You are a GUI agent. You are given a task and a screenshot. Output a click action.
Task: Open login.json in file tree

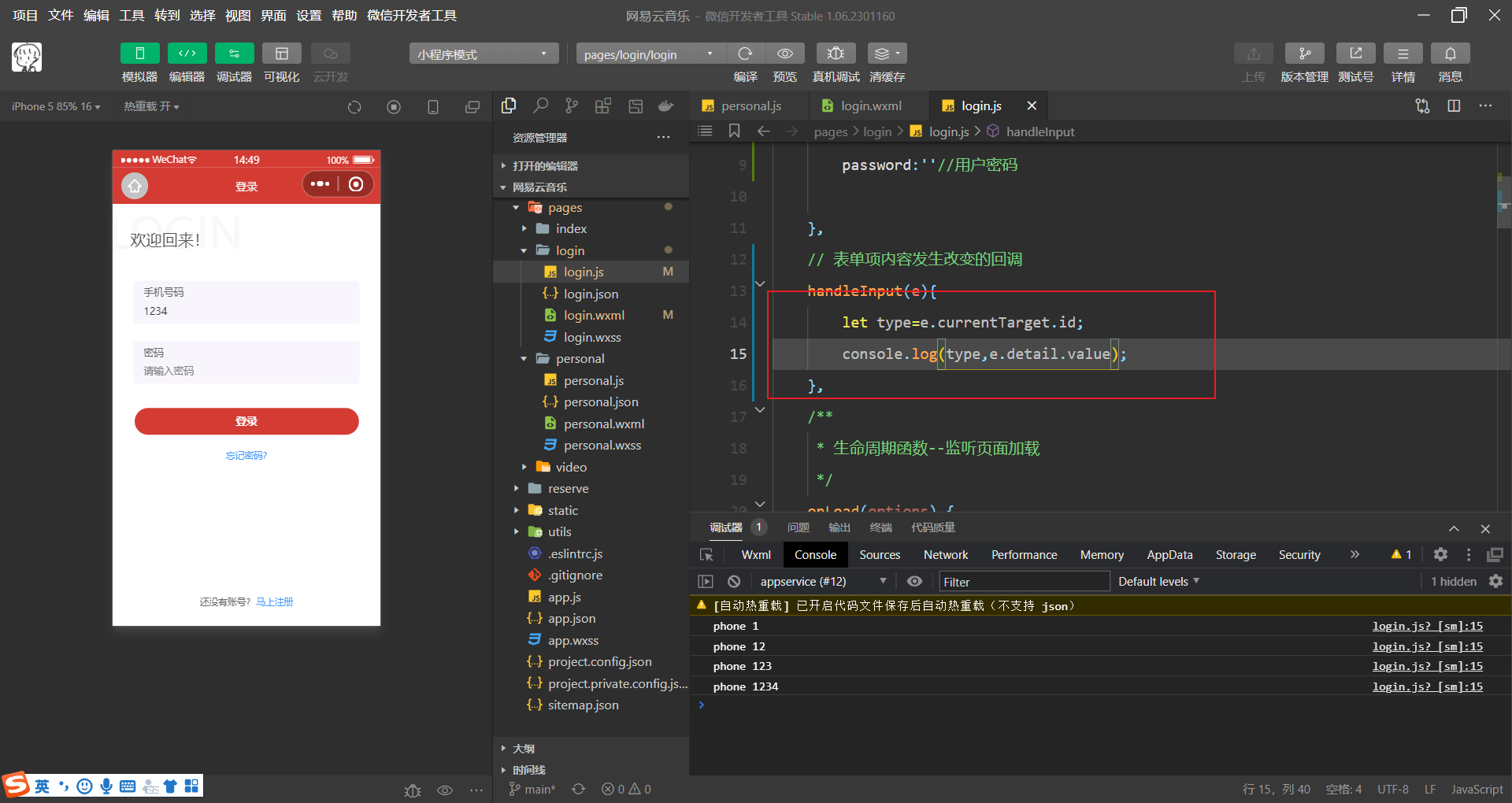591,294
